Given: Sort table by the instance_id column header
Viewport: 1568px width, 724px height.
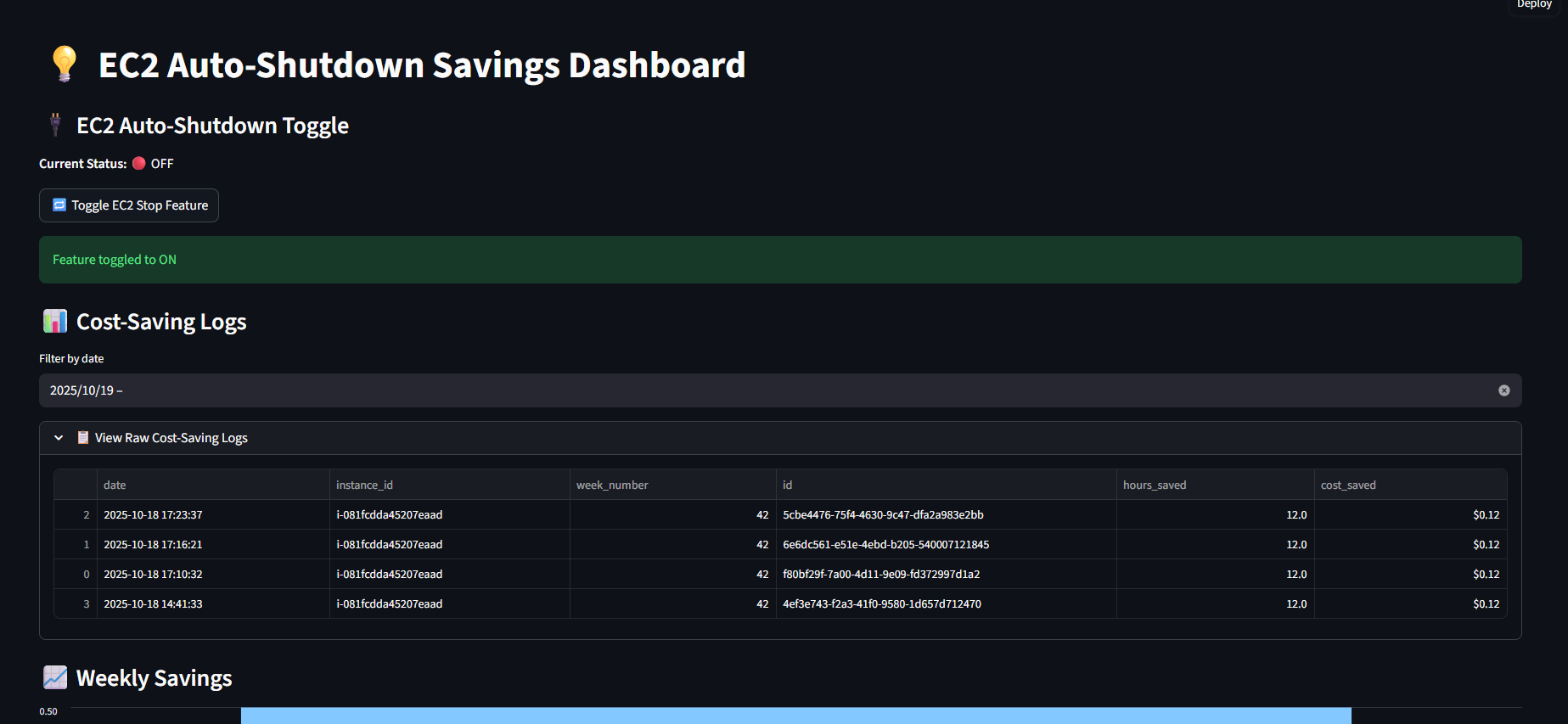Looking at the screenshot, I should tap(449, 485).
